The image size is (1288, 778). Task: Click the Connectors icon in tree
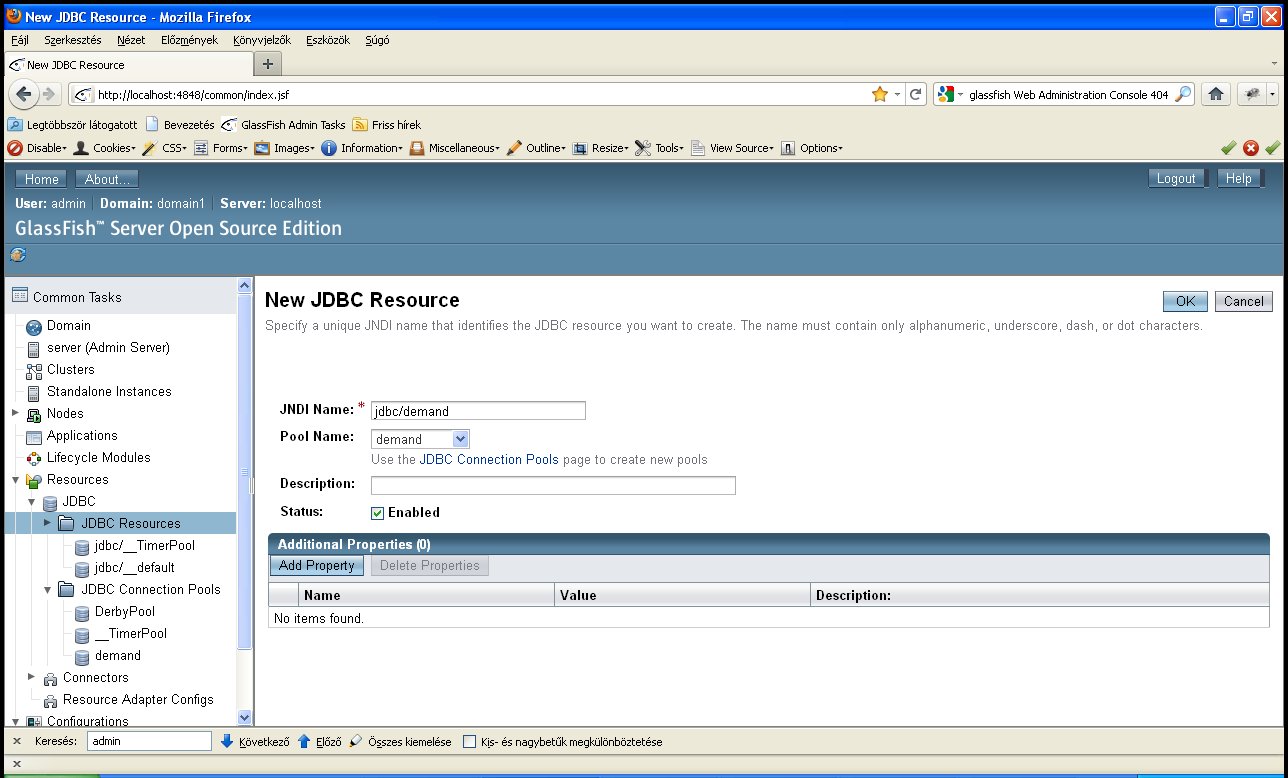[x=50, y=678]
